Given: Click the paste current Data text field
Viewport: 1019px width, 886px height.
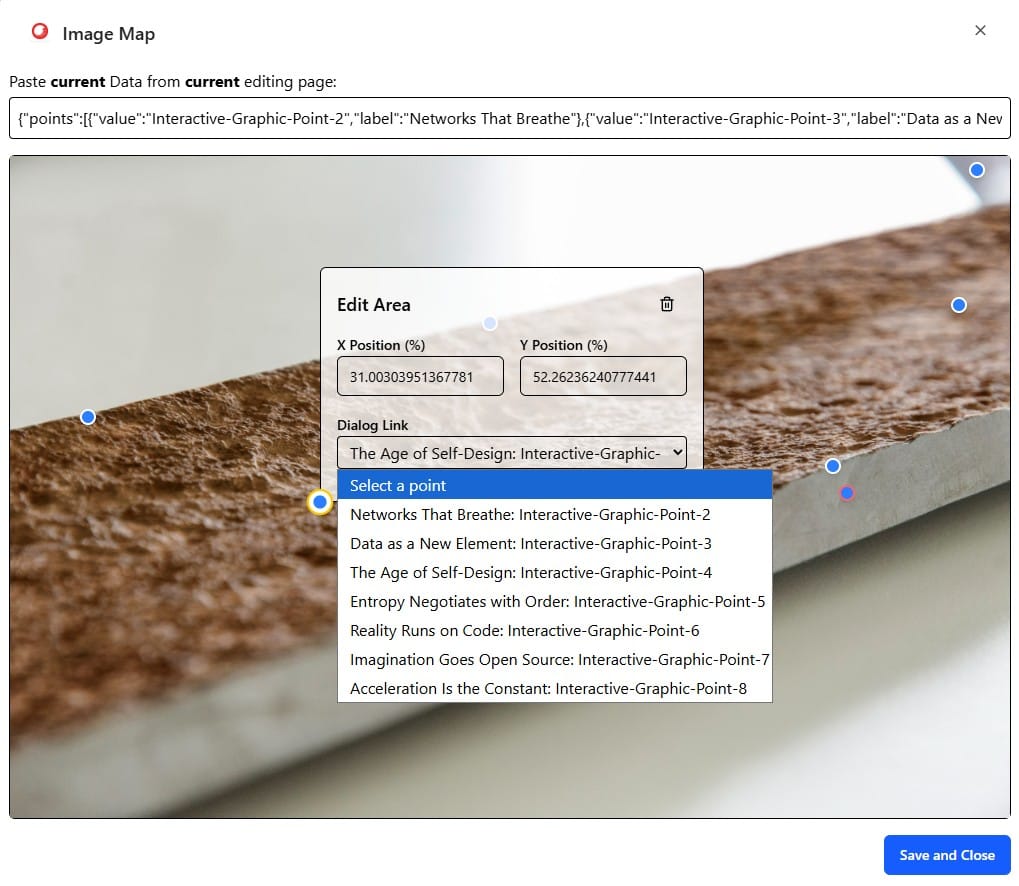Looking at the screenshot, I should pos(509,118).
